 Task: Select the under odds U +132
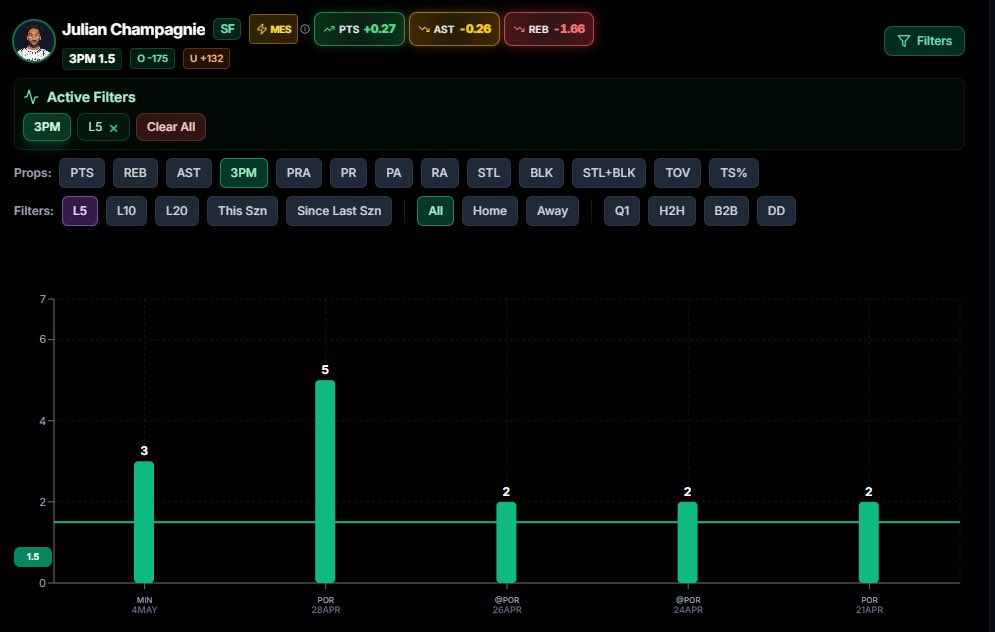(x=206, y=59)
